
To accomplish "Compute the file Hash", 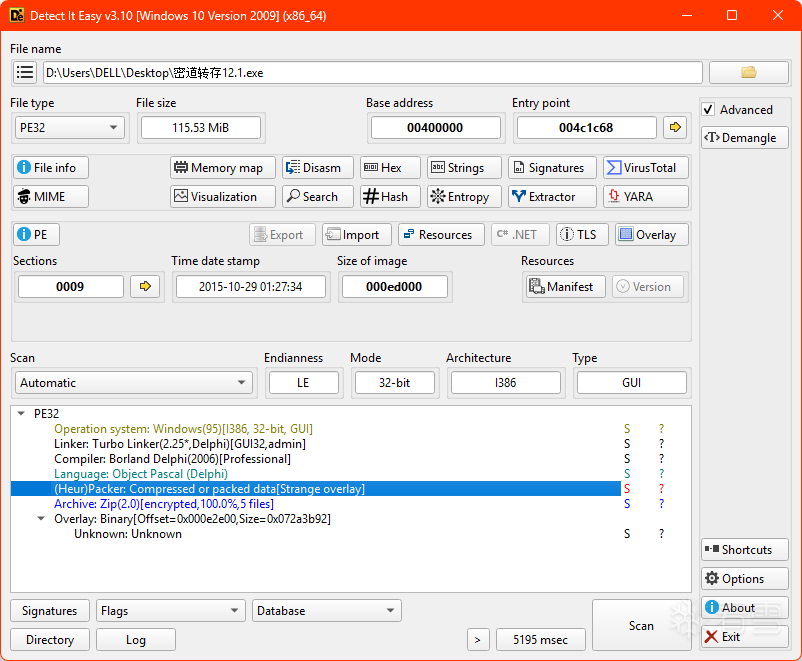I will 390,196.
